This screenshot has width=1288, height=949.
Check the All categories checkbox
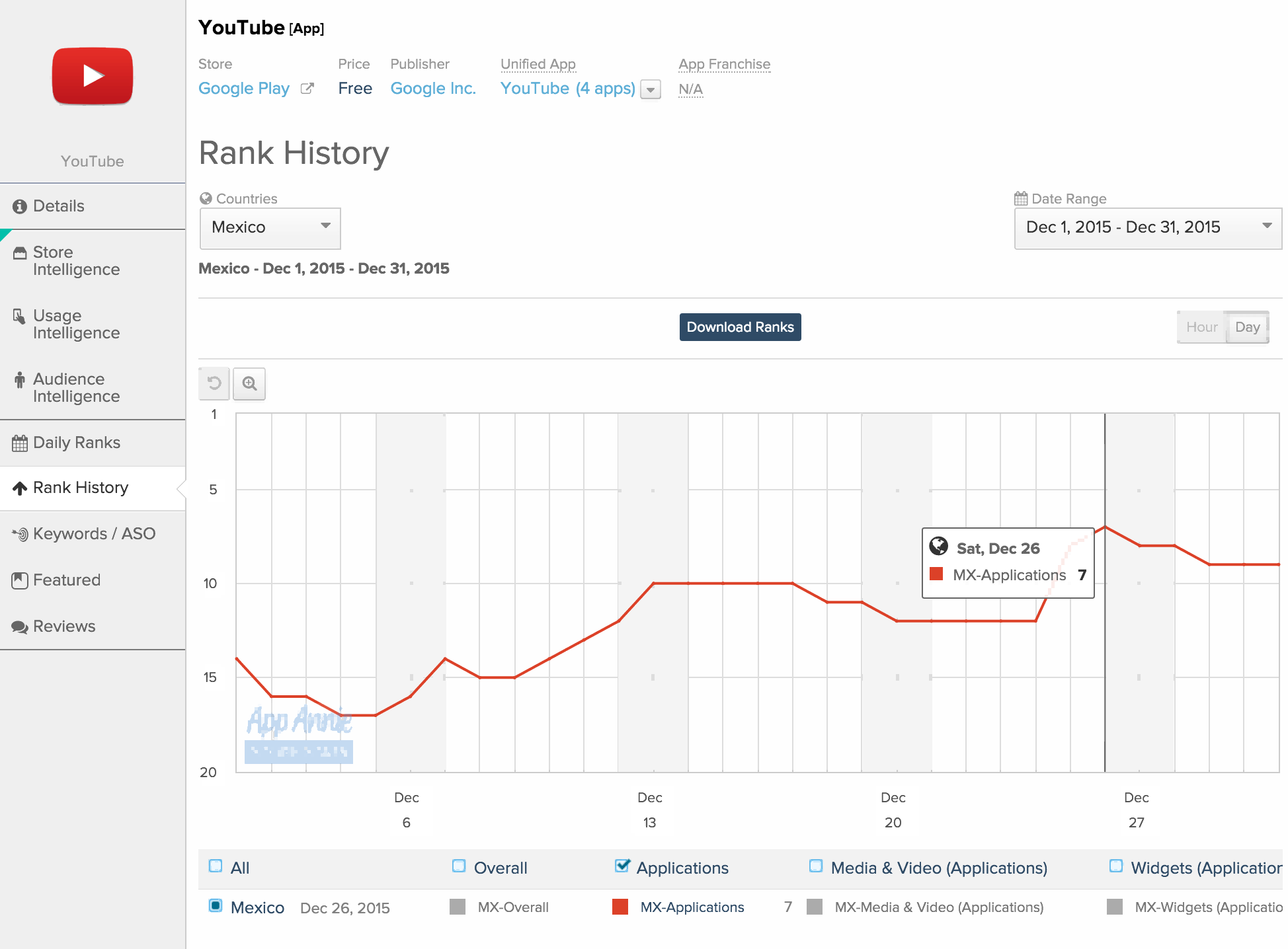point(216,866)
